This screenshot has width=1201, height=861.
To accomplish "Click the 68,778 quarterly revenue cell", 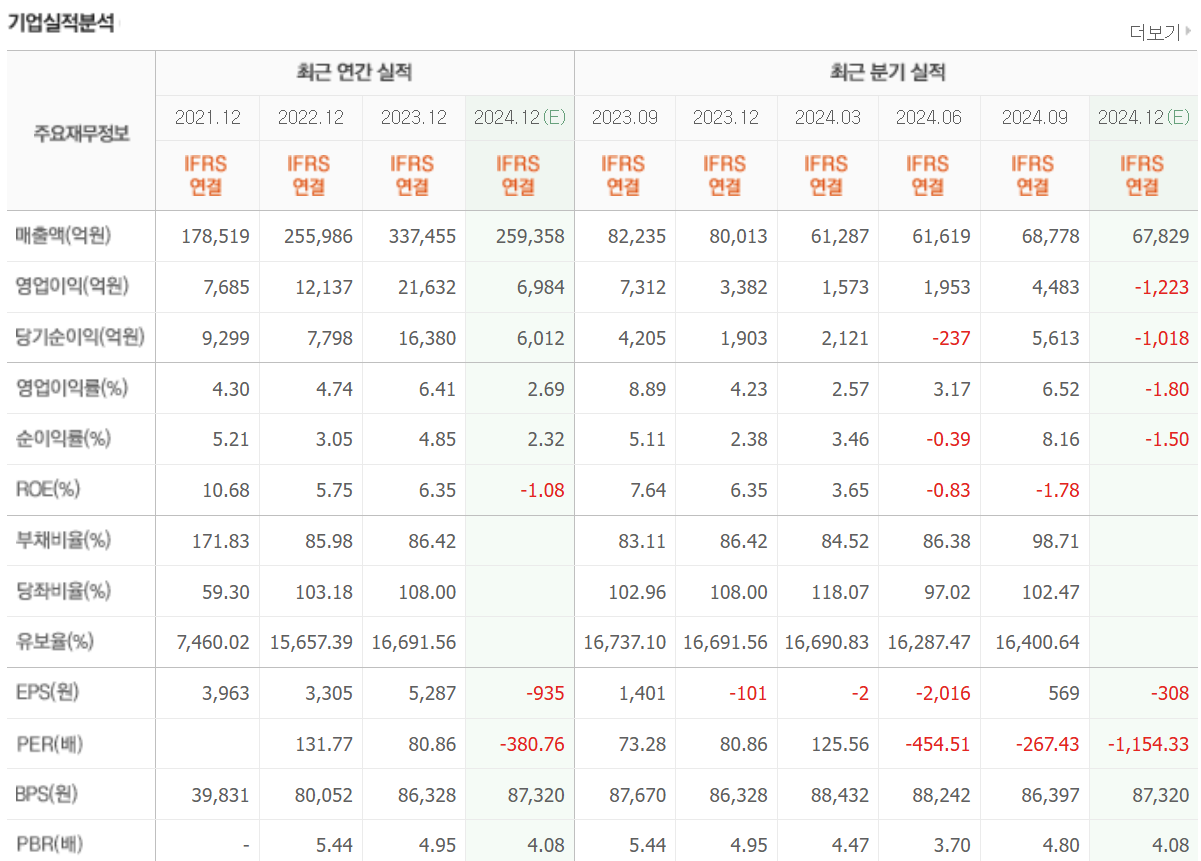I will pyautogui.click(x=1050, y=237).
